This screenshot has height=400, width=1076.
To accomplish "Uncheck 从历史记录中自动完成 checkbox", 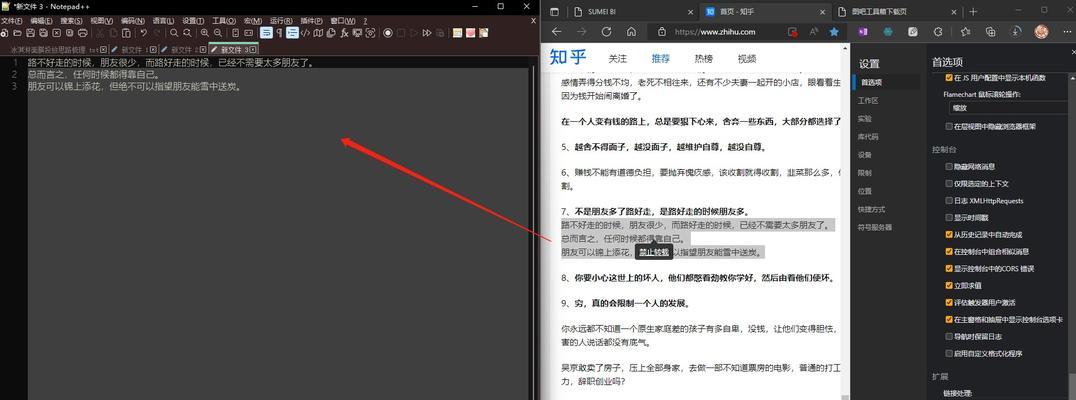I will coord(949,234).
